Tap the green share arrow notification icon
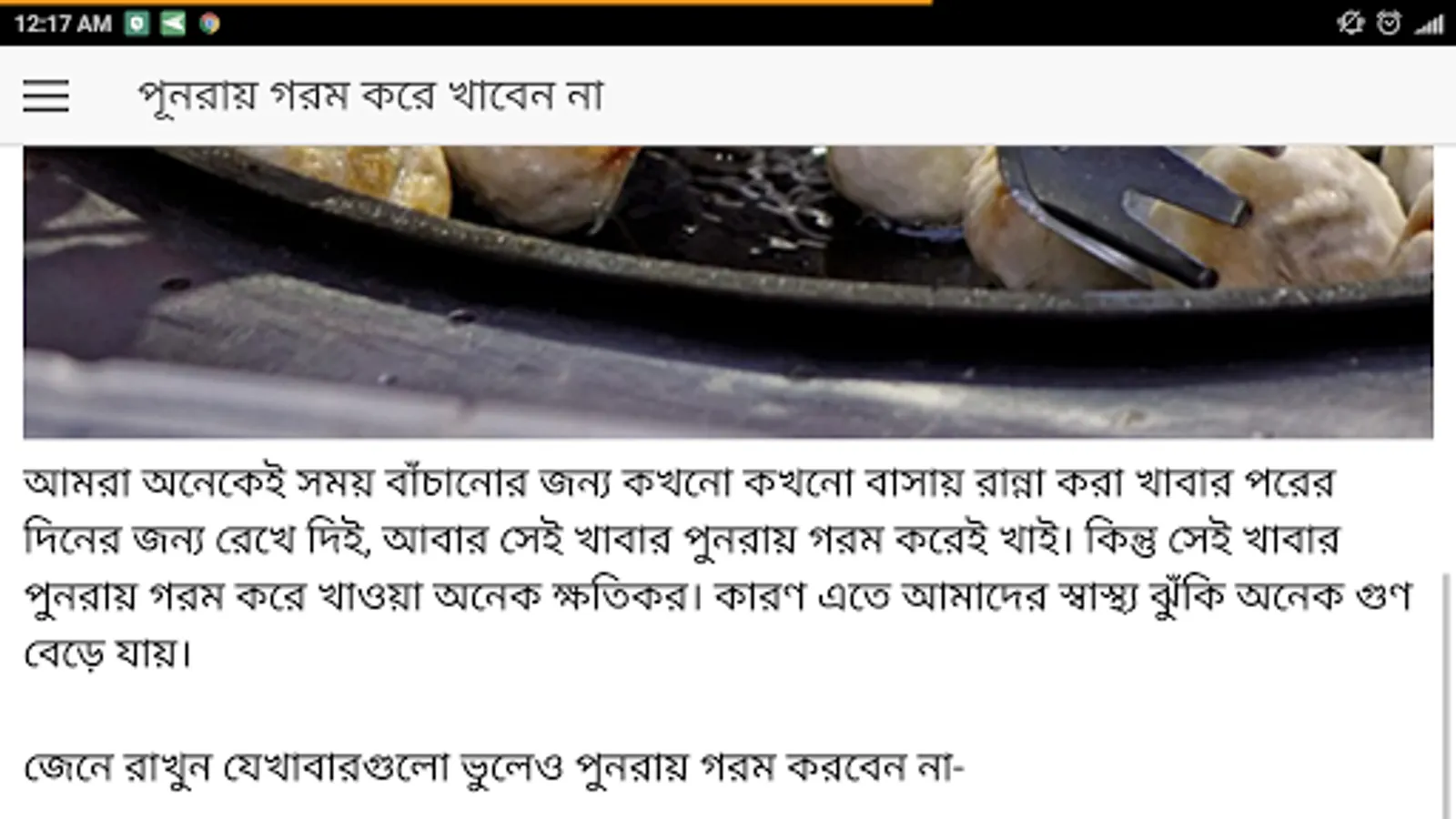Image resolution: width=1456 pixels, height=819 pixels. pos(173,24)
